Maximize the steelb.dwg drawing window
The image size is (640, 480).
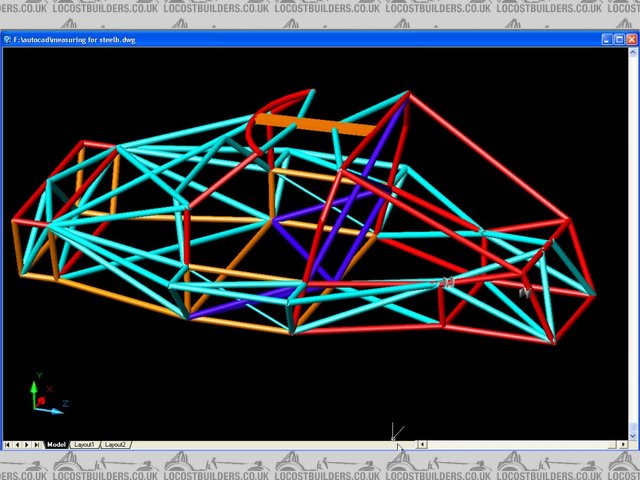pyautogui.click(x=619, y=40)
